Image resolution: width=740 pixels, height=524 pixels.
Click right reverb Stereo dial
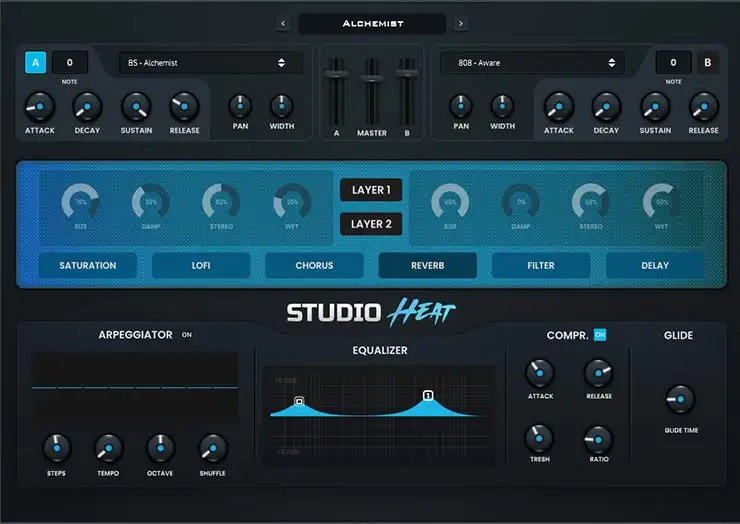[591, 202]
